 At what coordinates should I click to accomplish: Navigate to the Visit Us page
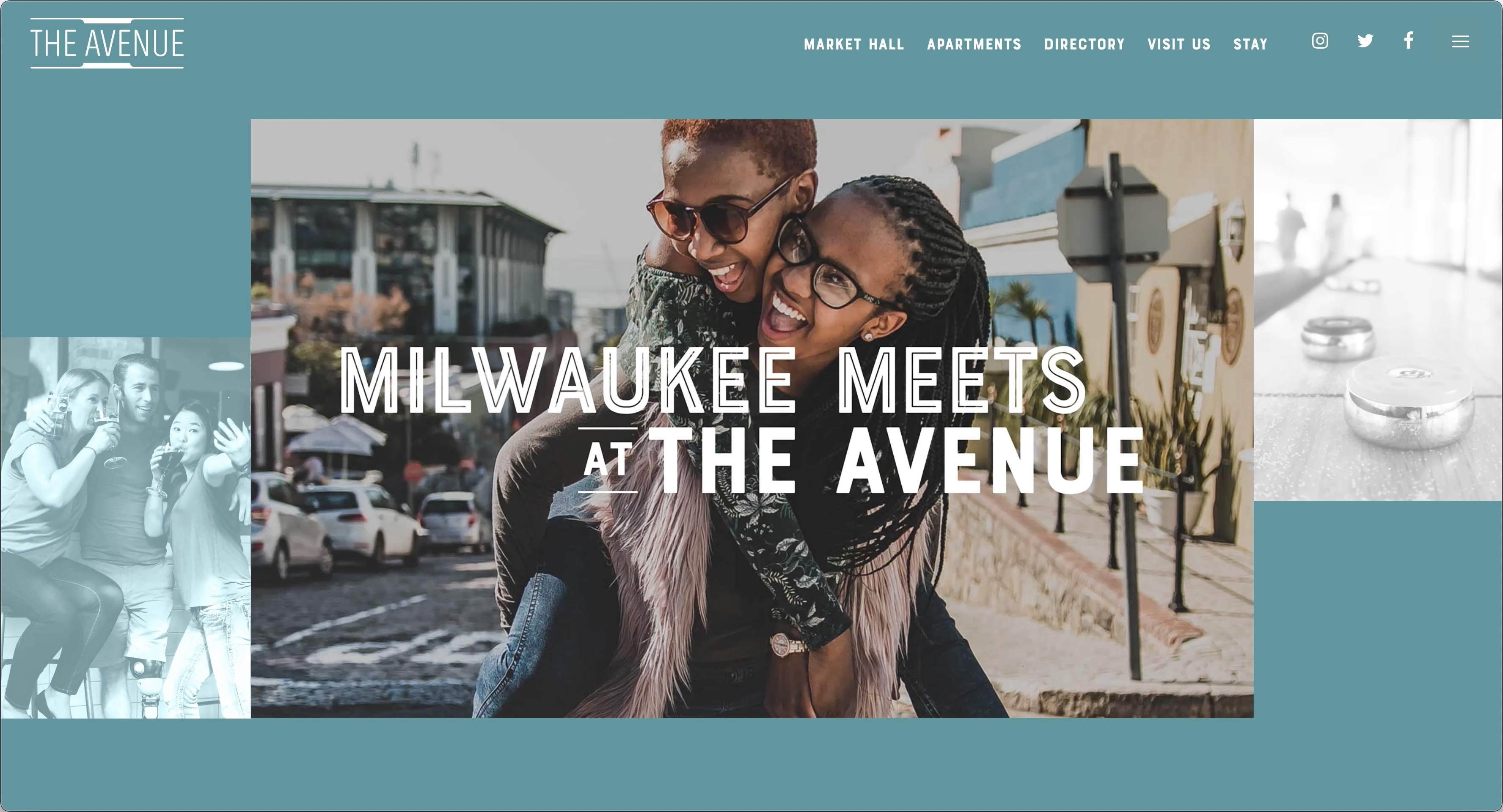click(x=1178, y=44)
